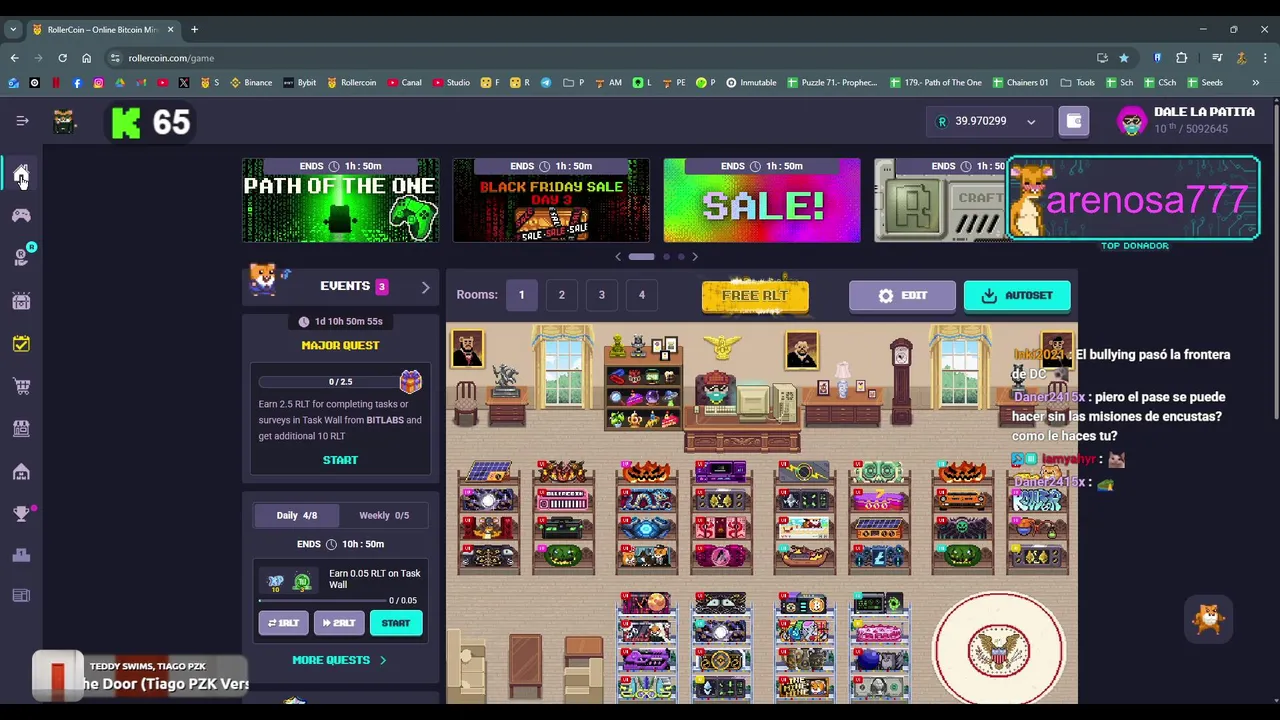Switch to the Daily 4/8 quests tab
The width and height of the screenshot is (1280, 720).
[297, 516]
